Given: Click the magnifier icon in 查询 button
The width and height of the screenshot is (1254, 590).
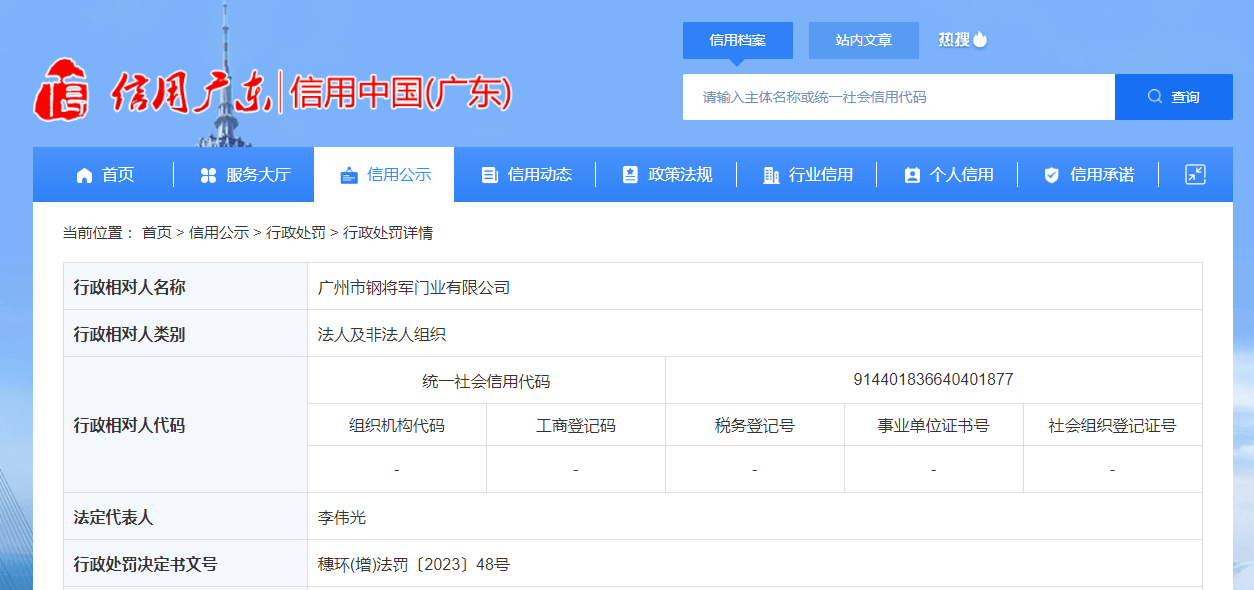Looking at the screenshot, I should coord(1155,97).
